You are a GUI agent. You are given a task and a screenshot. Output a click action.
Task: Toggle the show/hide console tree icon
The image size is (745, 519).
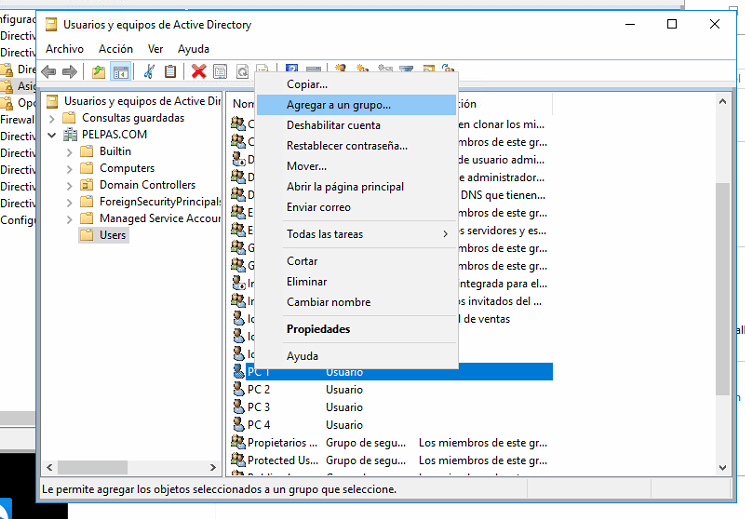pos(120,71)
